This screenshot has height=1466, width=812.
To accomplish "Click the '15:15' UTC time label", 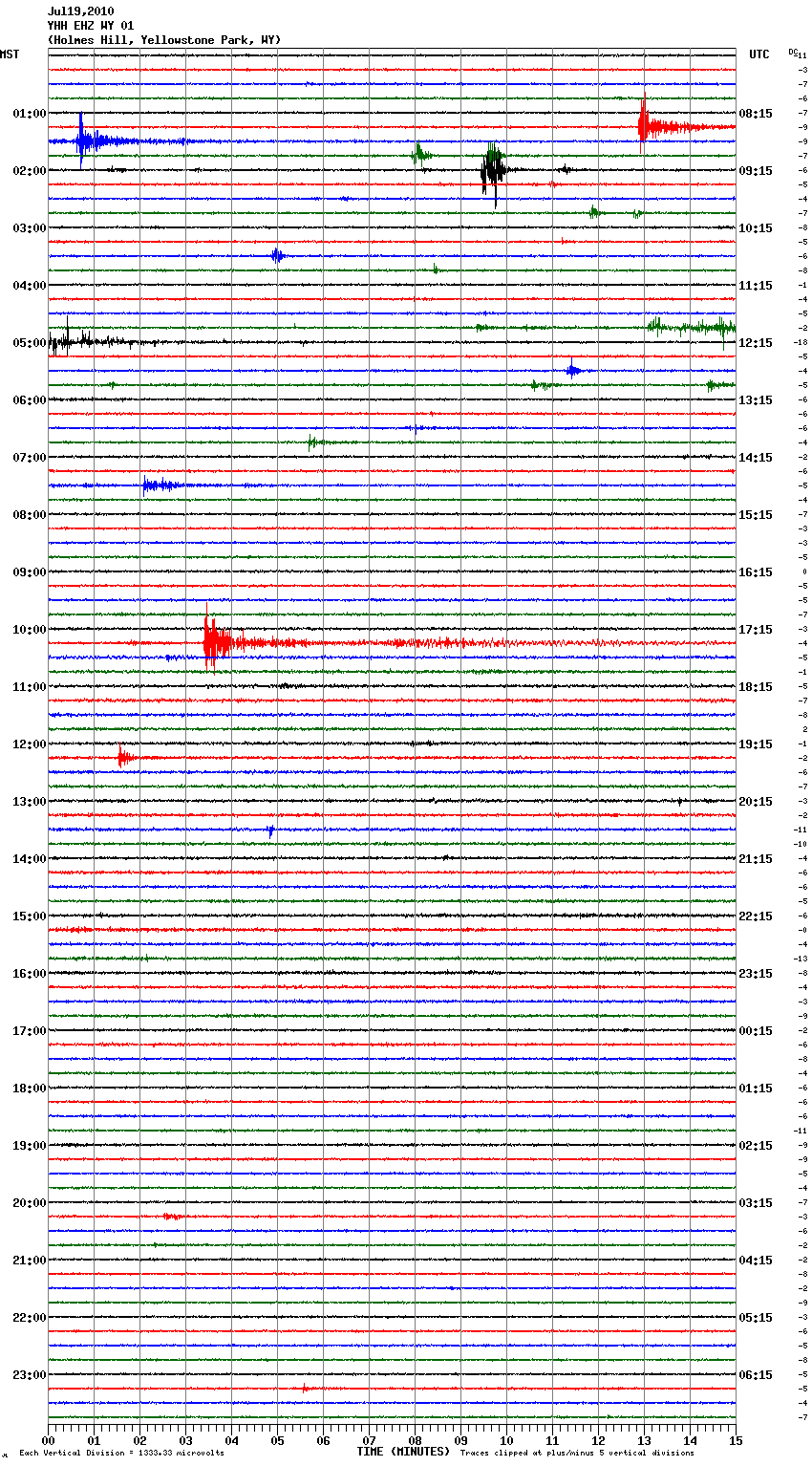I will coord(756,515).
